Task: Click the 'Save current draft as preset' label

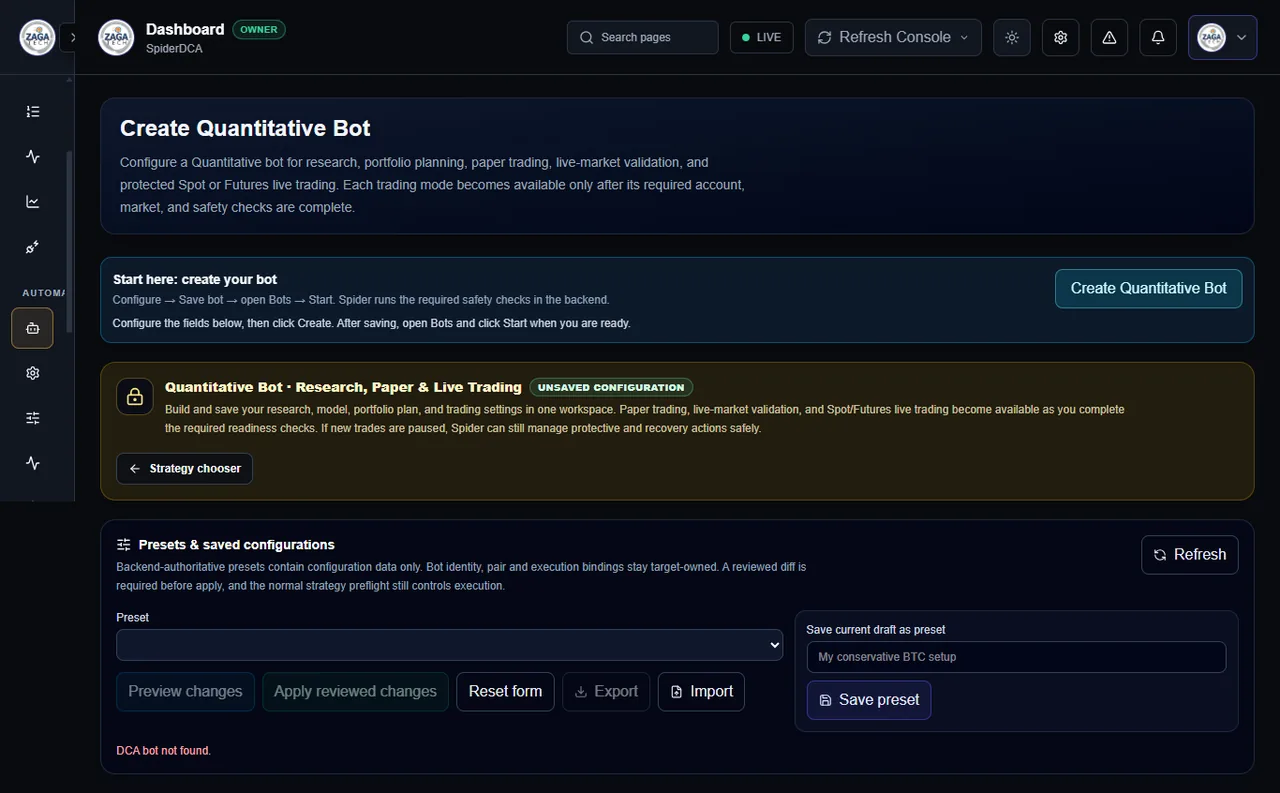Action: (876, 630)
